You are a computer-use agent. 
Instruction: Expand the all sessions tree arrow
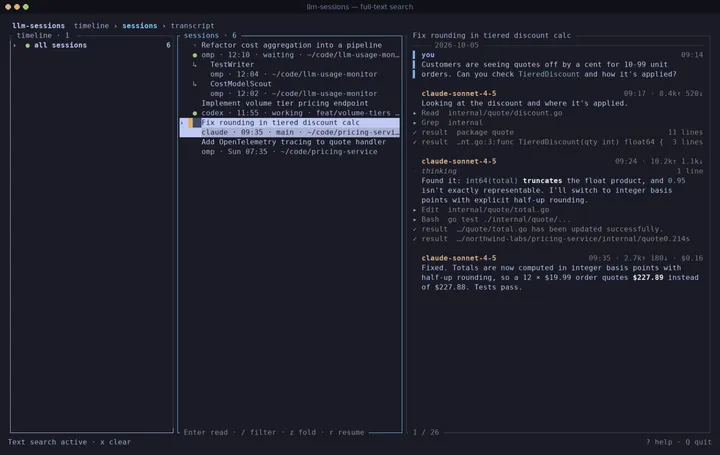click(x=15, y=45)
